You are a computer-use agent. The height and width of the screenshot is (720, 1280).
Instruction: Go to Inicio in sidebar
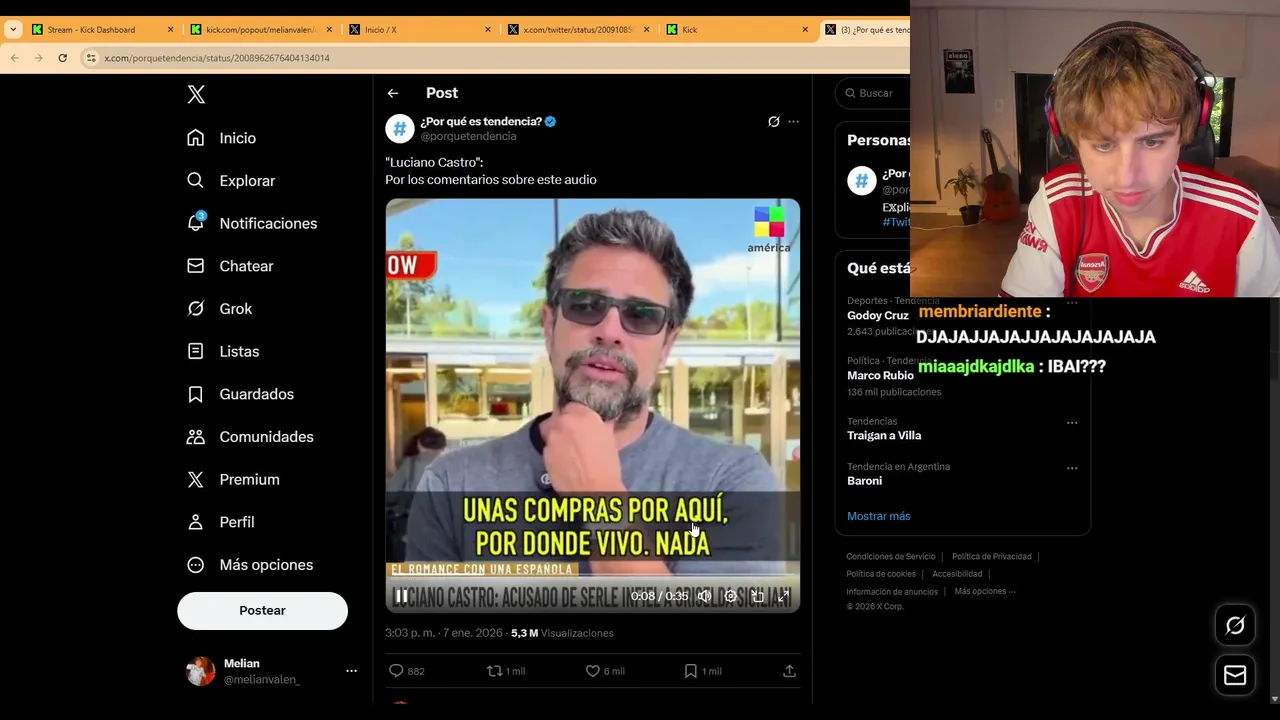coord(221,138)
